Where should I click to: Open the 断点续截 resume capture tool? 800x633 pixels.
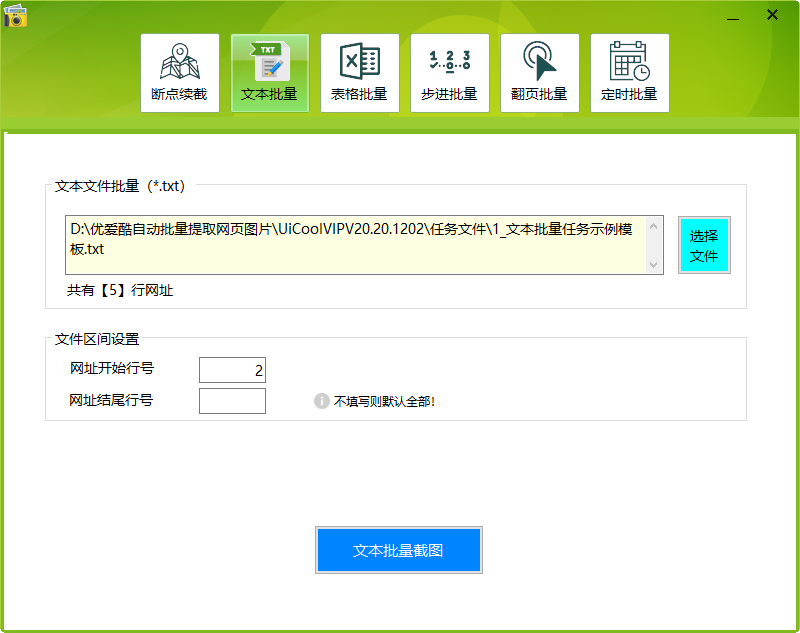click(x=180, y=73)
